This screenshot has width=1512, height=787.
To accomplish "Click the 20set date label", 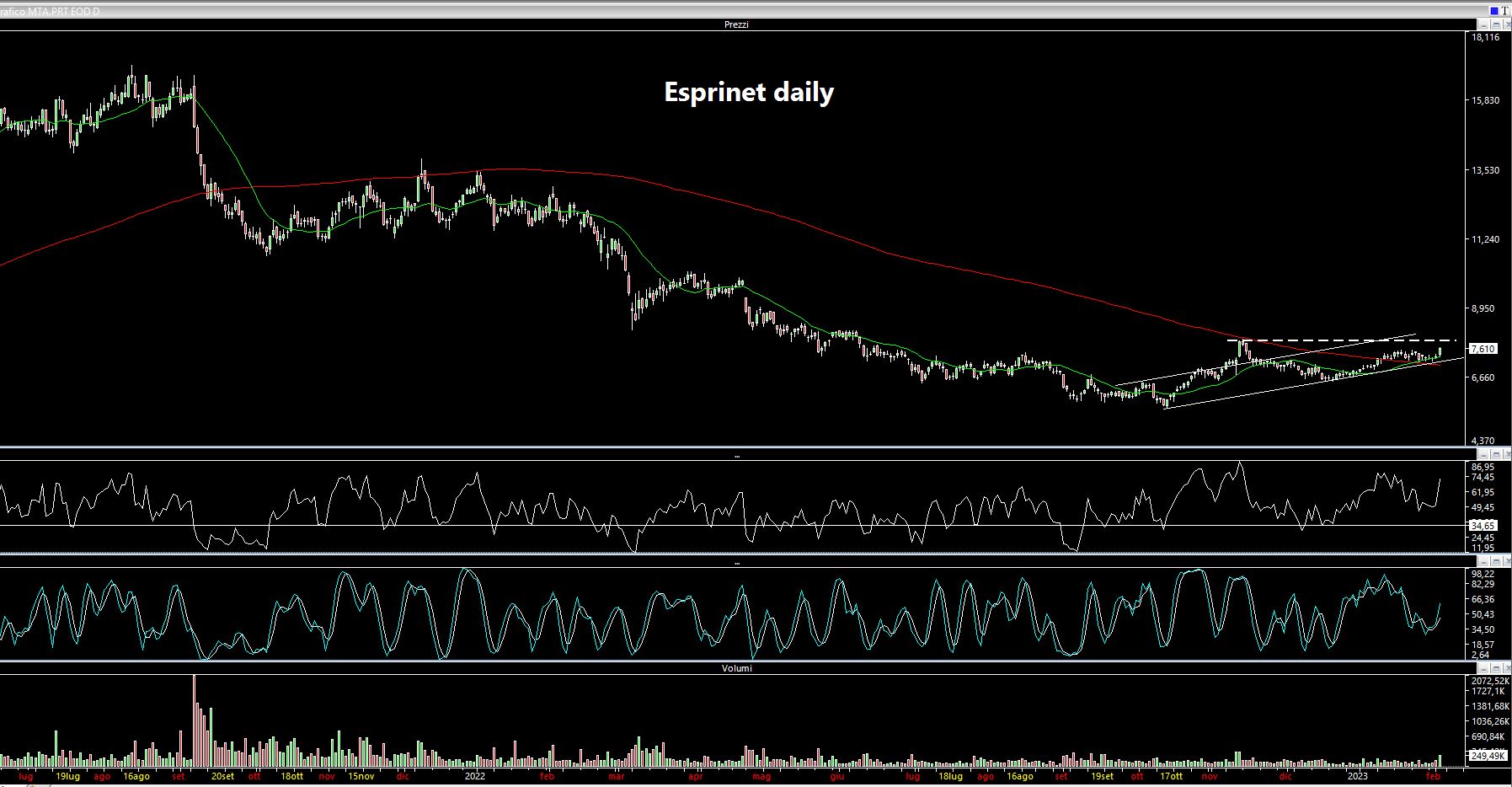I will (x=222, y=776).
